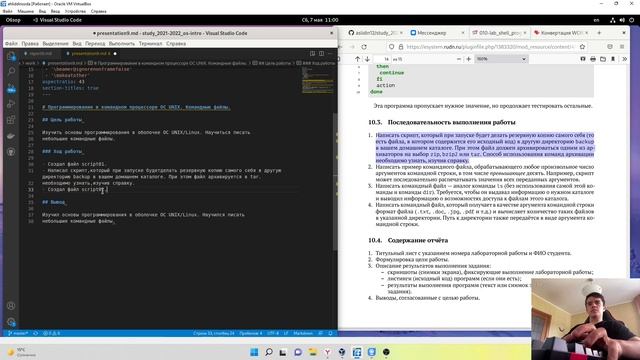Open Windows taskbar Search magnifier
This screenshot has width=640, height=360.
pyautogui.click(x=269, y=352)
